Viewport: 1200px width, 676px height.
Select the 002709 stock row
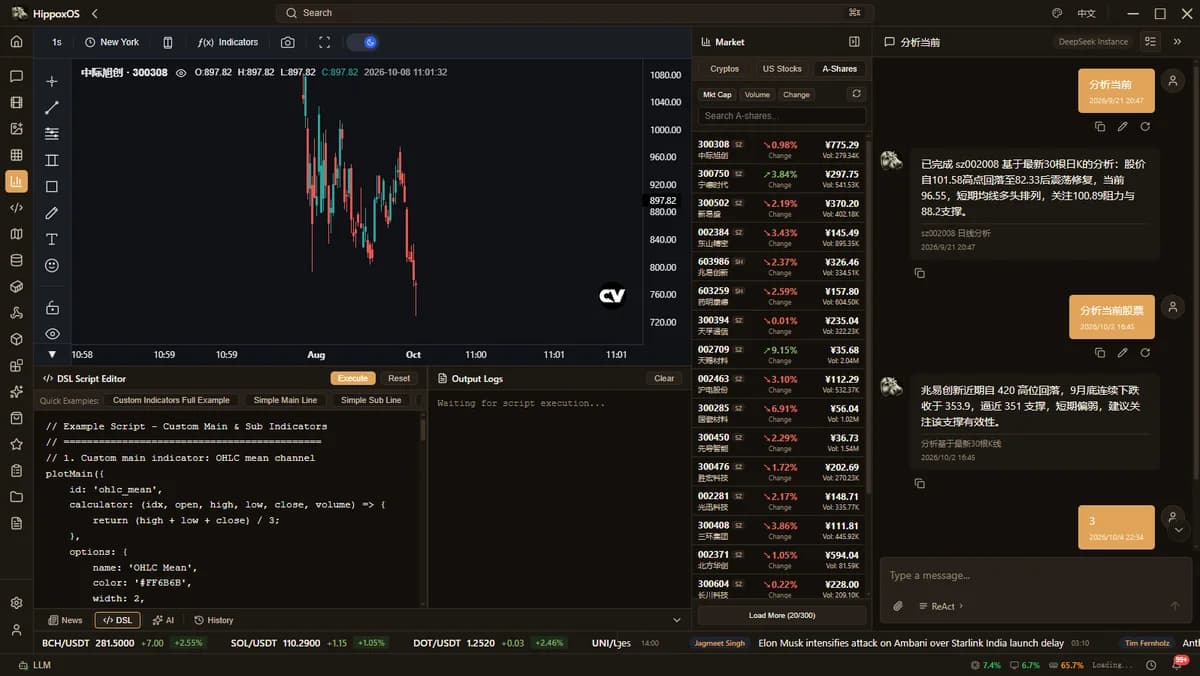[780, 355]
